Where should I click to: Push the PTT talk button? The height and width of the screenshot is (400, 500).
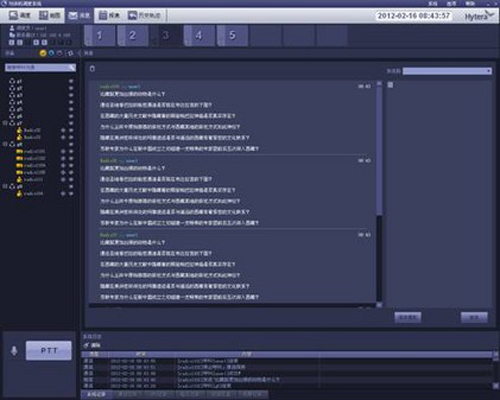[49, 350]
